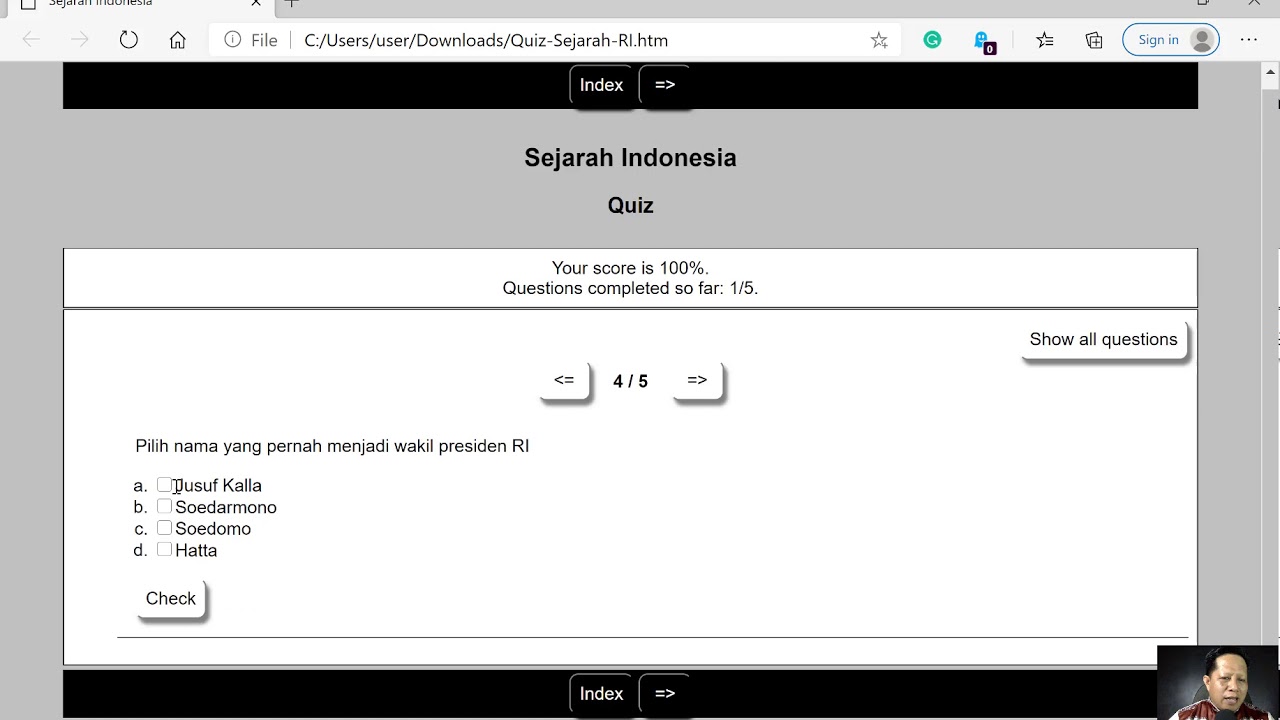Click the top Index button

[x=601, y=85]
